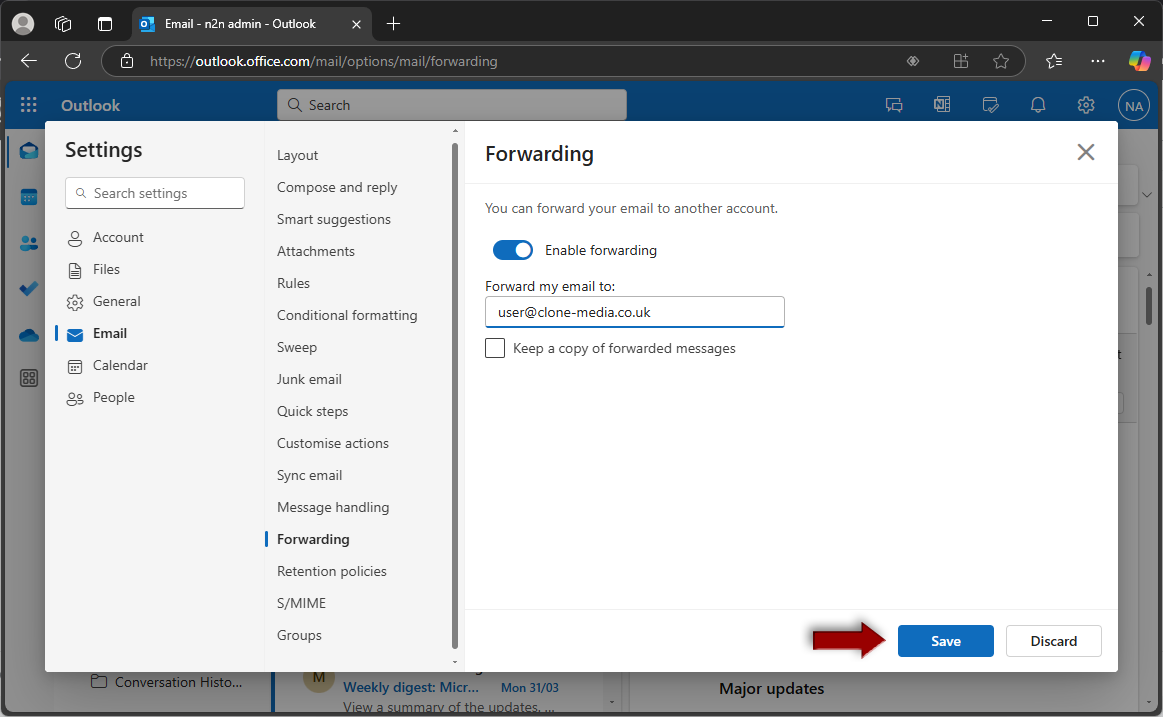The image size is (1163, 717).
Task: Open the split screen icon in address bar
Action: coord(961,61)
